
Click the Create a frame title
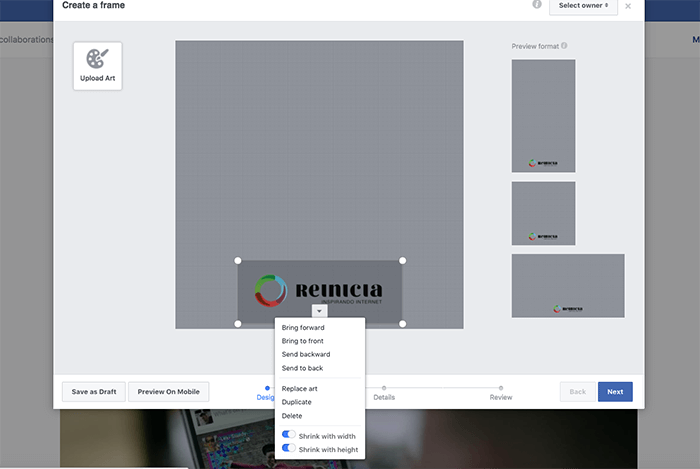click(x=93, y=5)
